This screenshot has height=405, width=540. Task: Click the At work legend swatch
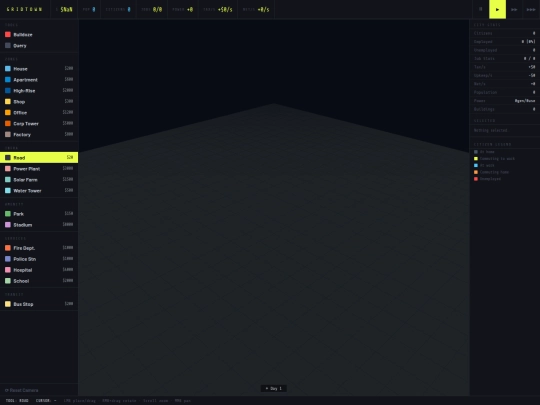pyautogui.click(x=476, y=165)
